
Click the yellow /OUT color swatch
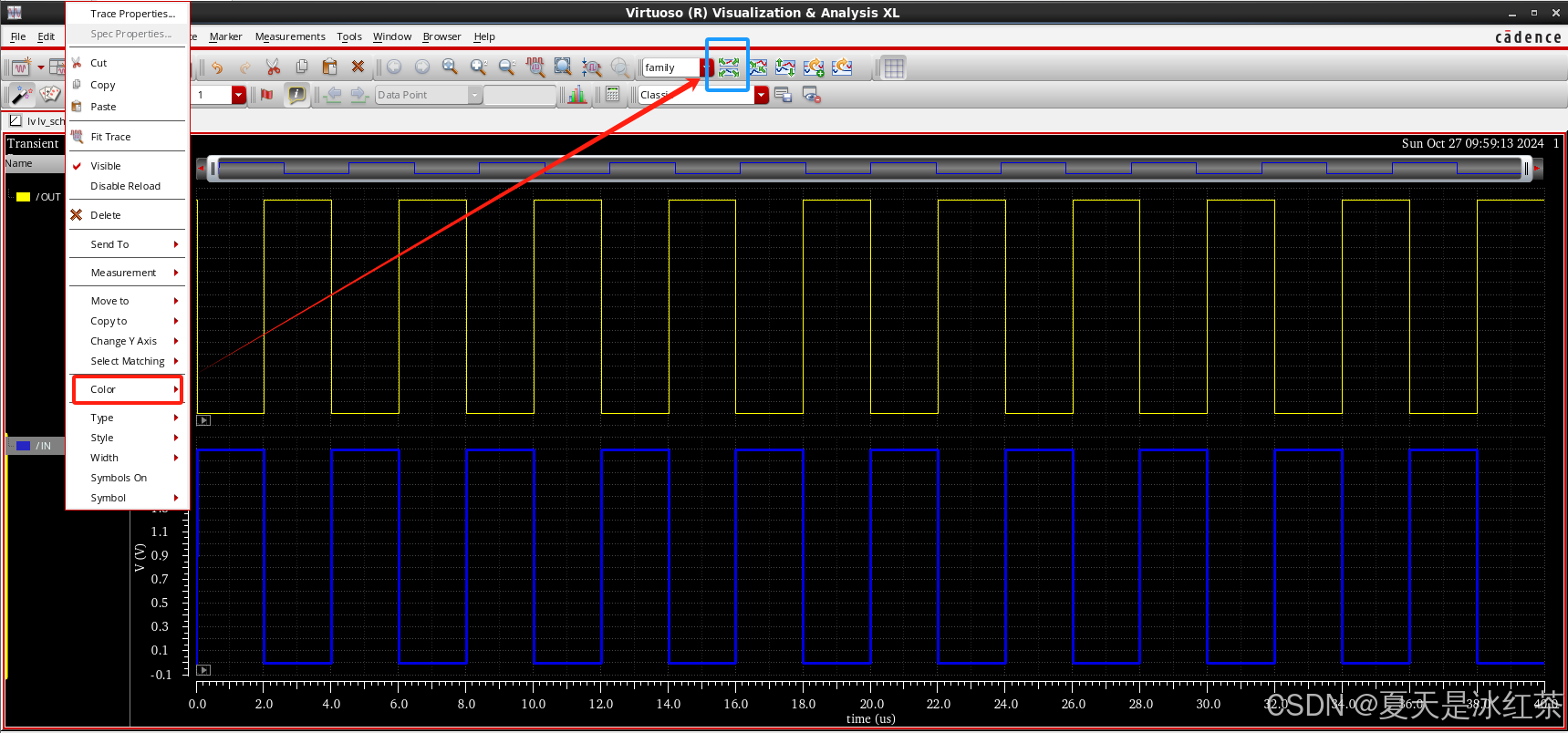[x=24, y=197]
